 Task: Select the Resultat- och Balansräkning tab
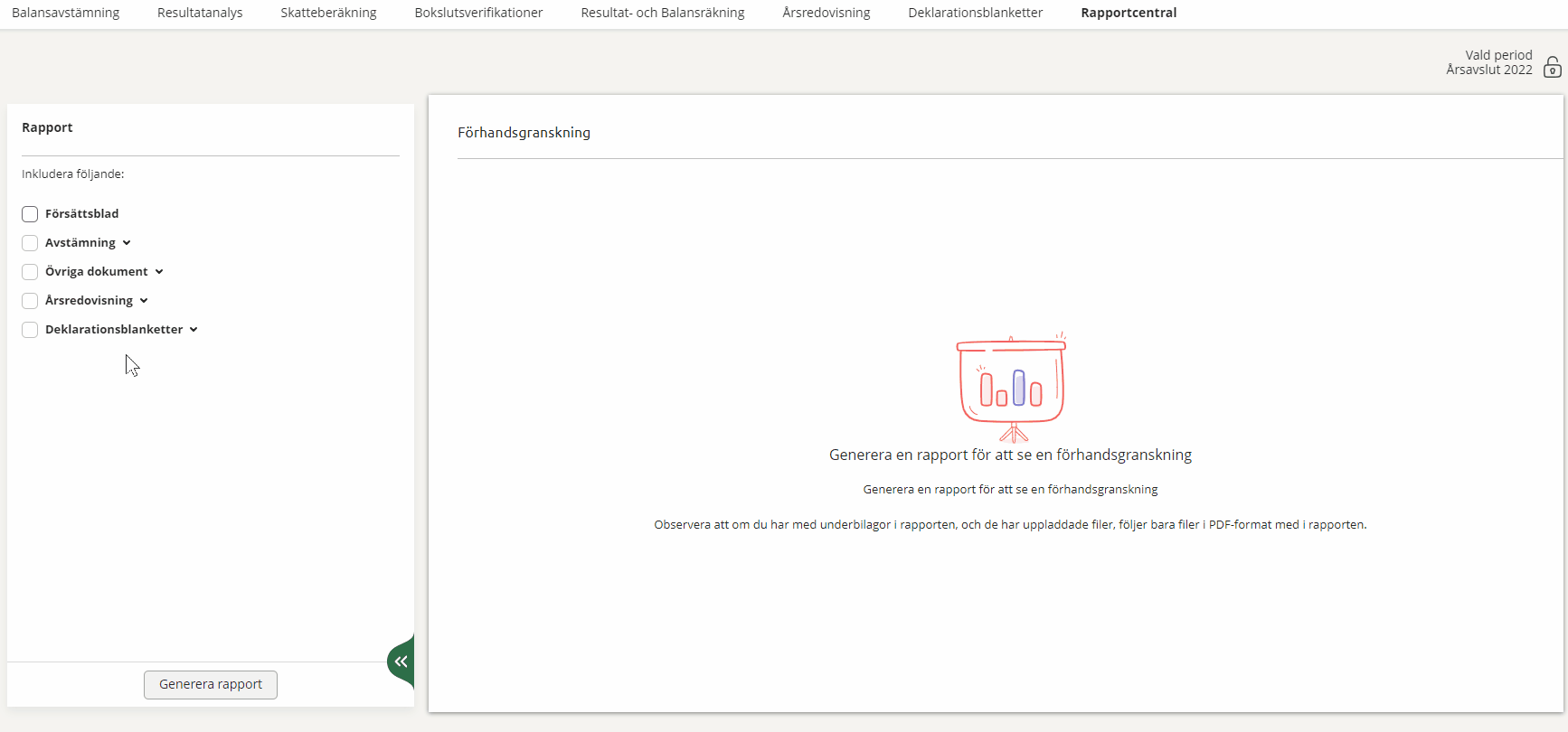click(x=662, y=13)
